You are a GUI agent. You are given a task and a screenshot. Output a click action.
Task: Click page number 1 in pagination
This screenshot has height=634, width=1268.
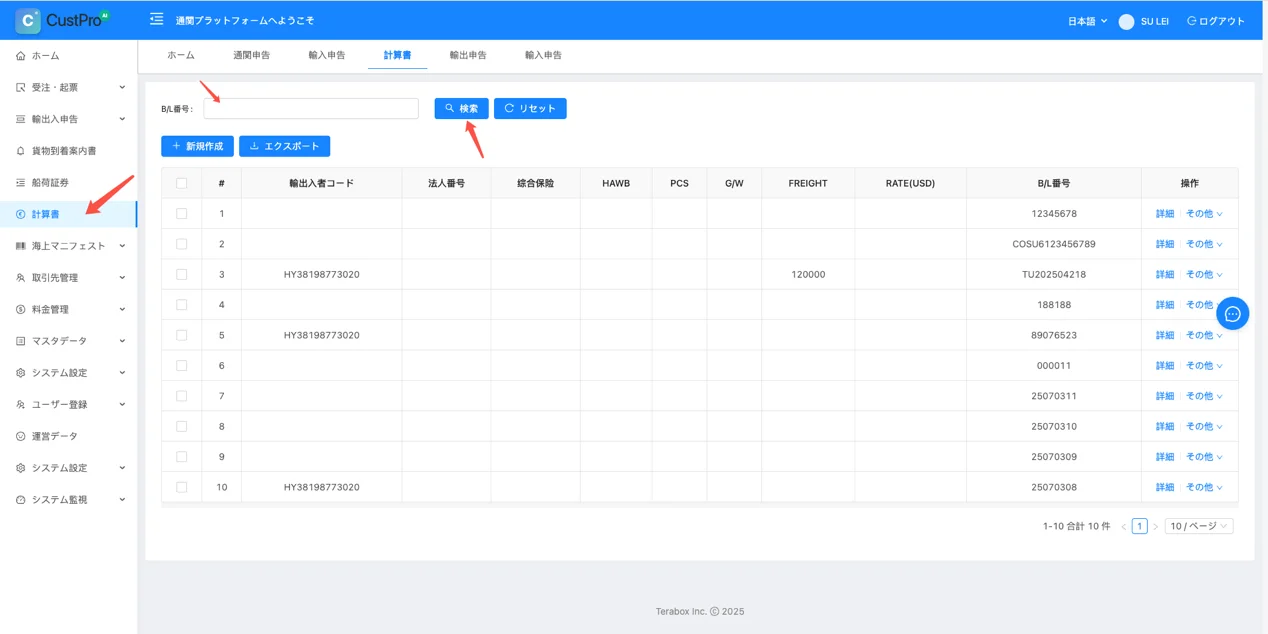click(1139, 526)
